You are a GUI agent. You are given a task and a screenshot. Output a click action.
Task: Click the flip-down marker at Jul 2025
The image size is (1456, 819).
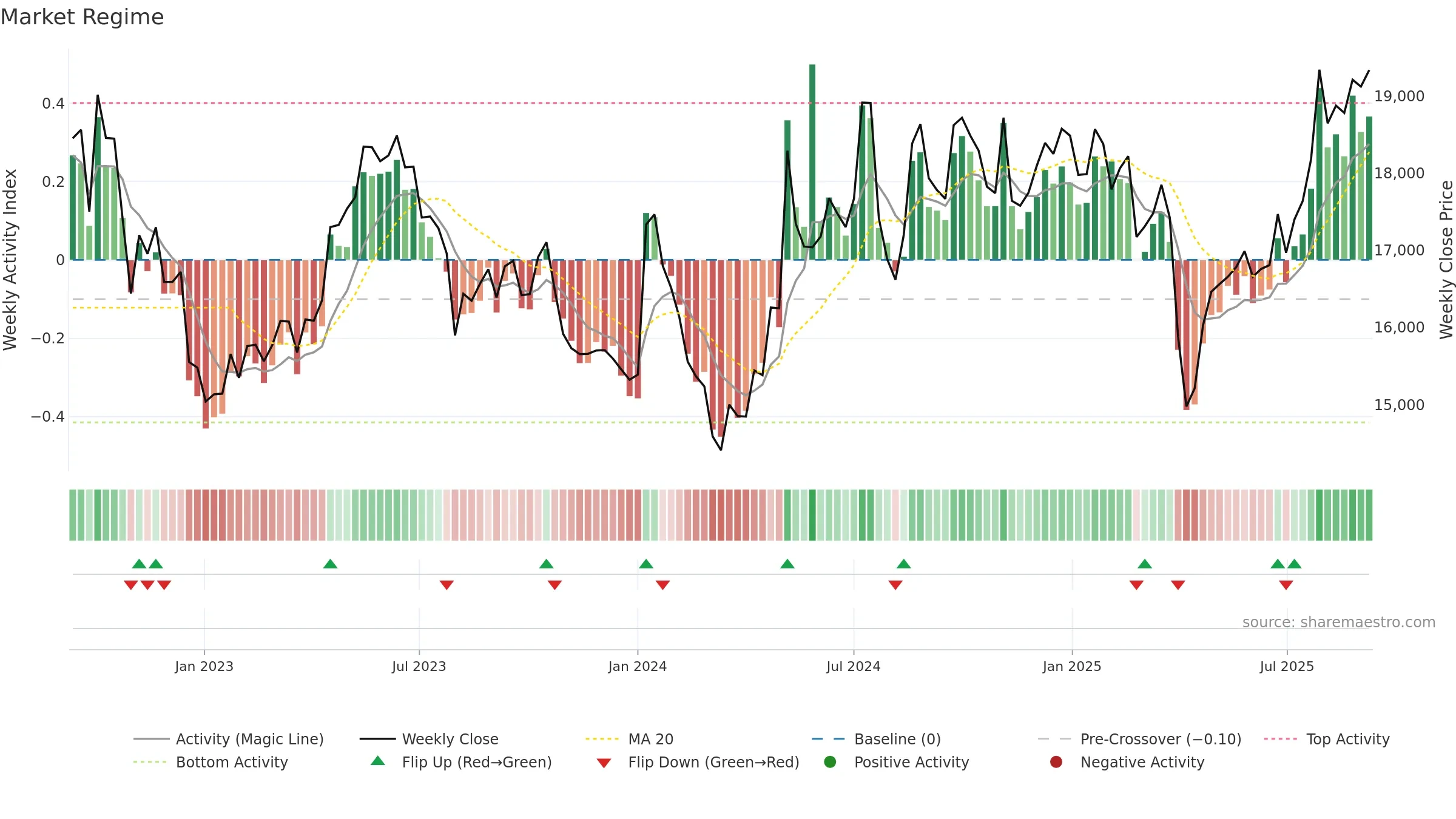1286,585
